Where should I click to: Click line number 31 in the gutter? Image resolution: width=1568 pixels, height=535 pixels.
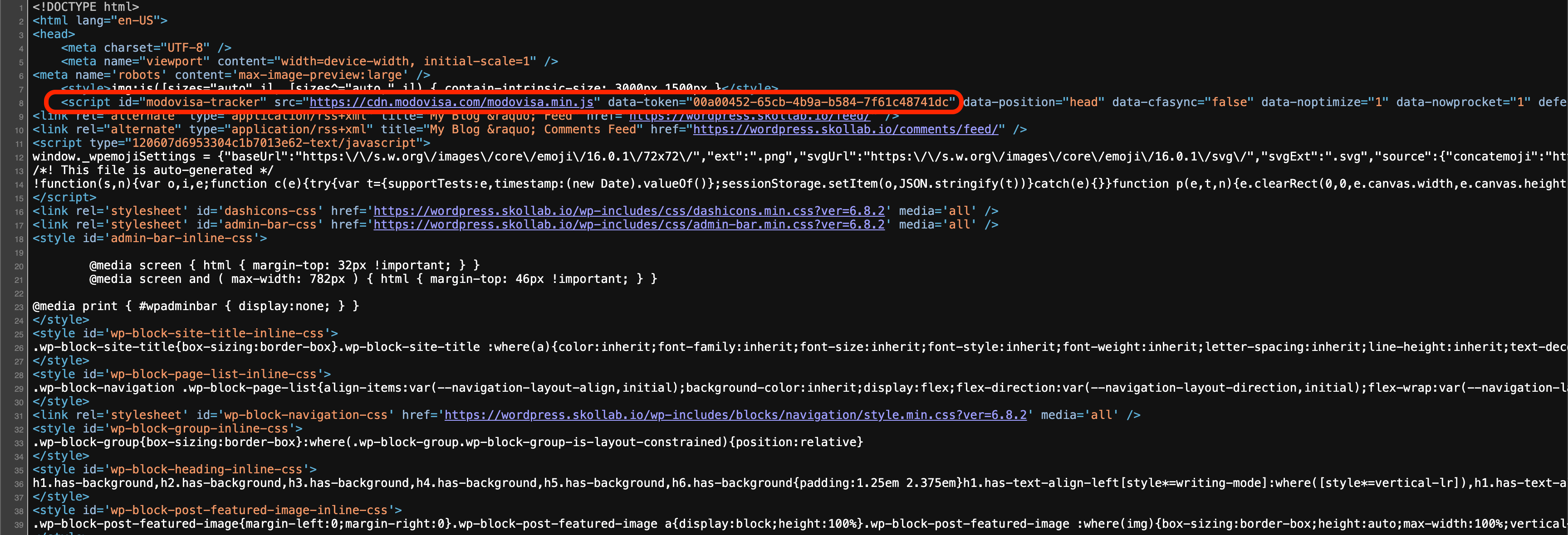[x=19, y=416]
